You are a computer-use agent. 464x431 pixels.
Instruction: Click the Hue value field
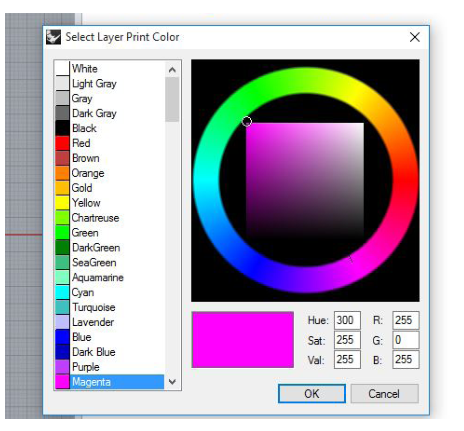point(347,320)
